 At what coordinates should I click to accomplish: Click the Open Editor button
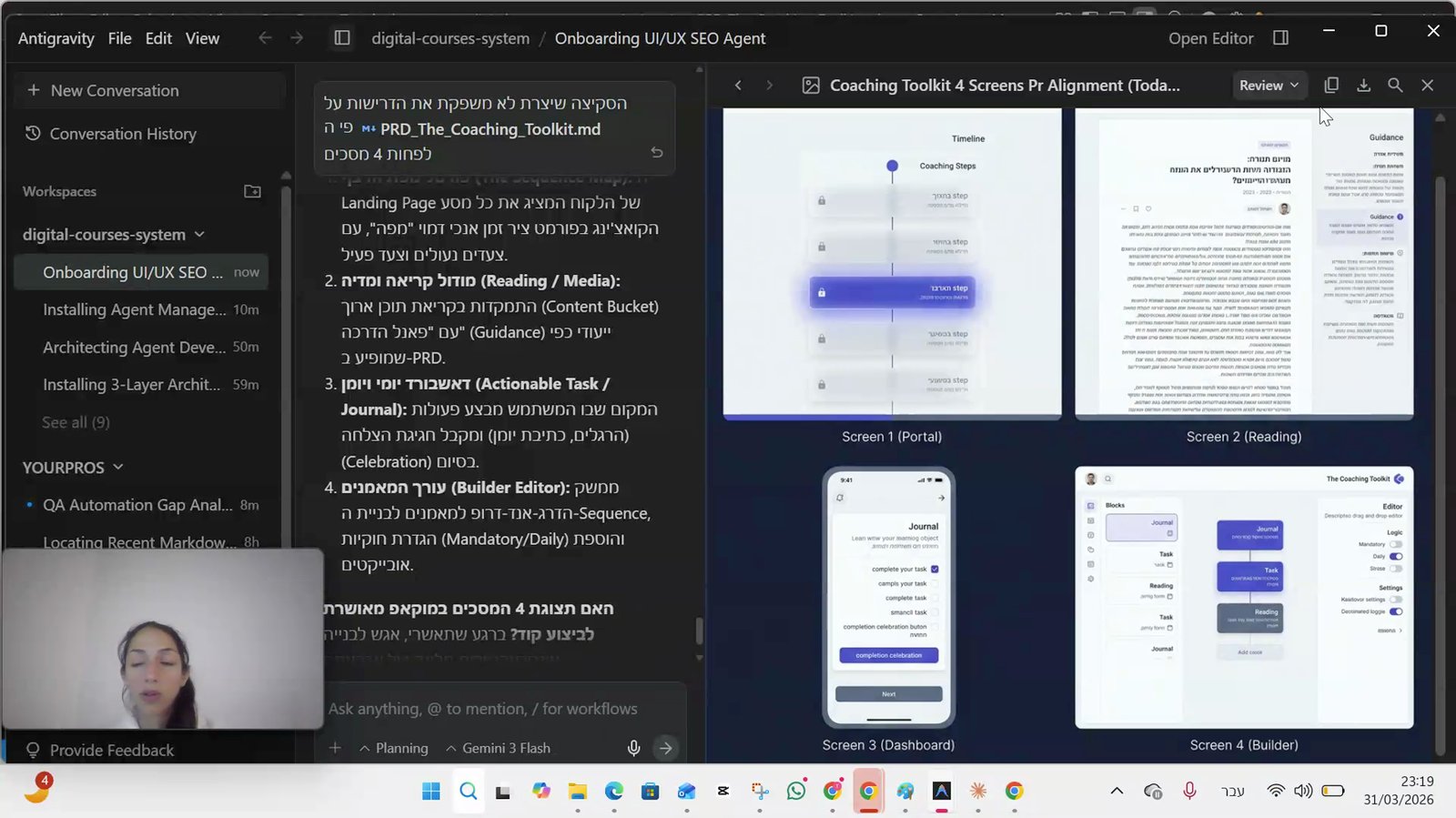1210,38
